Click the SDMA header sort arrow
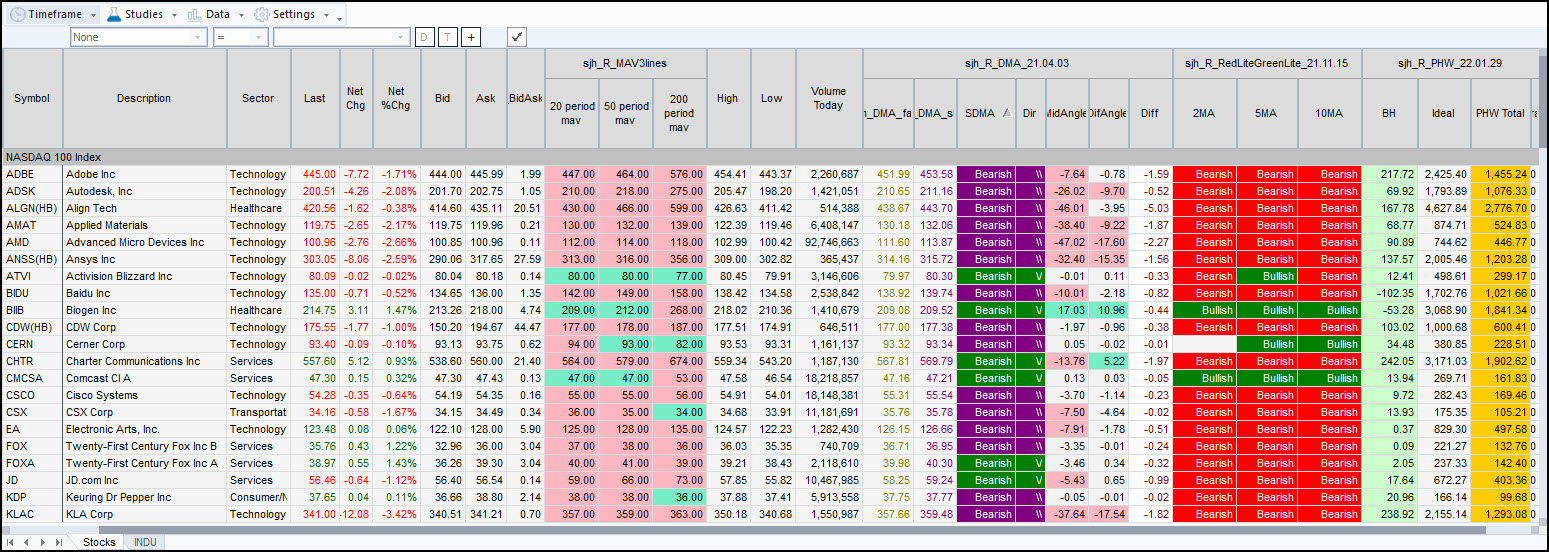The image size is (1549, 552). coord(1007,113)
